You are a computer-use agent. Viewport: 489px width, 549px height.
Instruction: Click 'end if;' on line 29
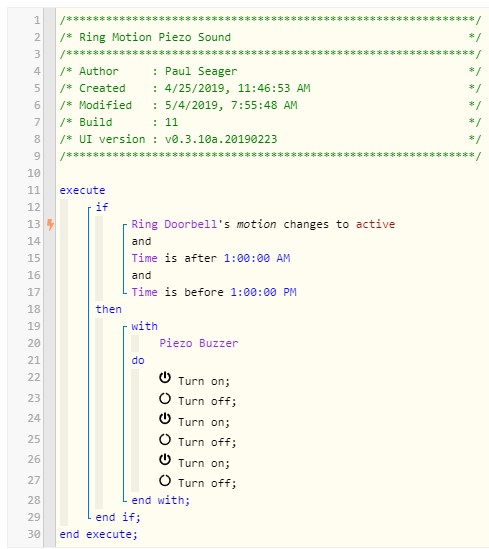(118, 517)
